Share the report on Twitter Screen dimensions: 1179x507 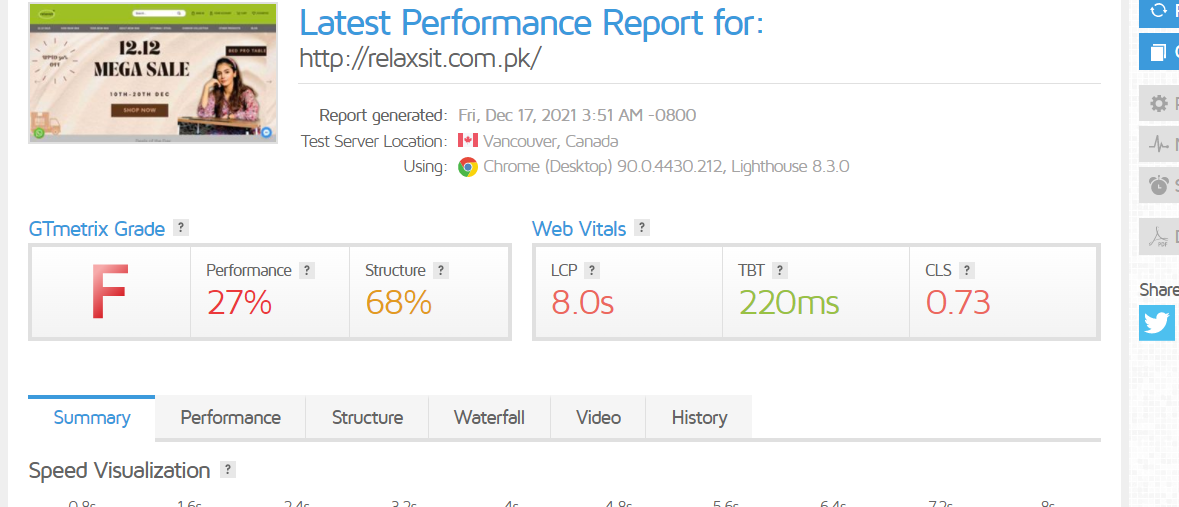tap(1157, 323)
